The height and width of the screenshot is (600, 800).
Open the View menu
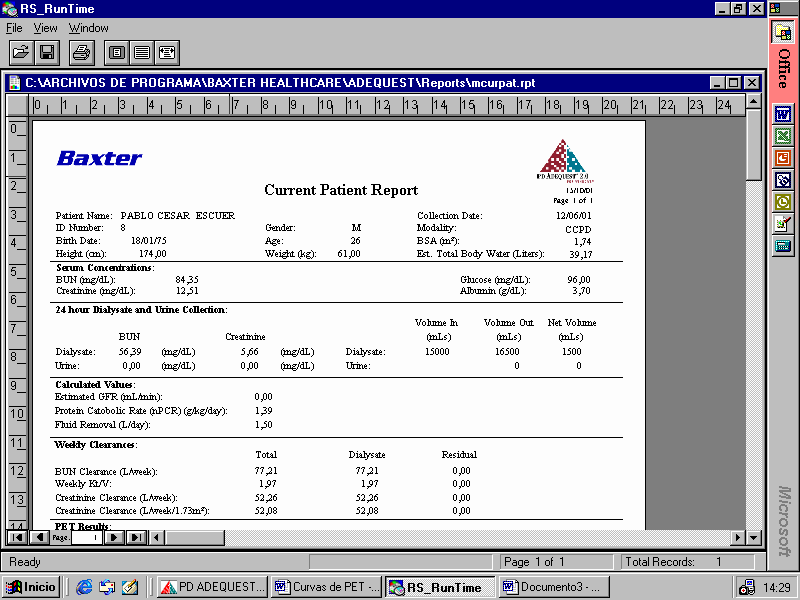pyautogui.click(x=46, y=28)
